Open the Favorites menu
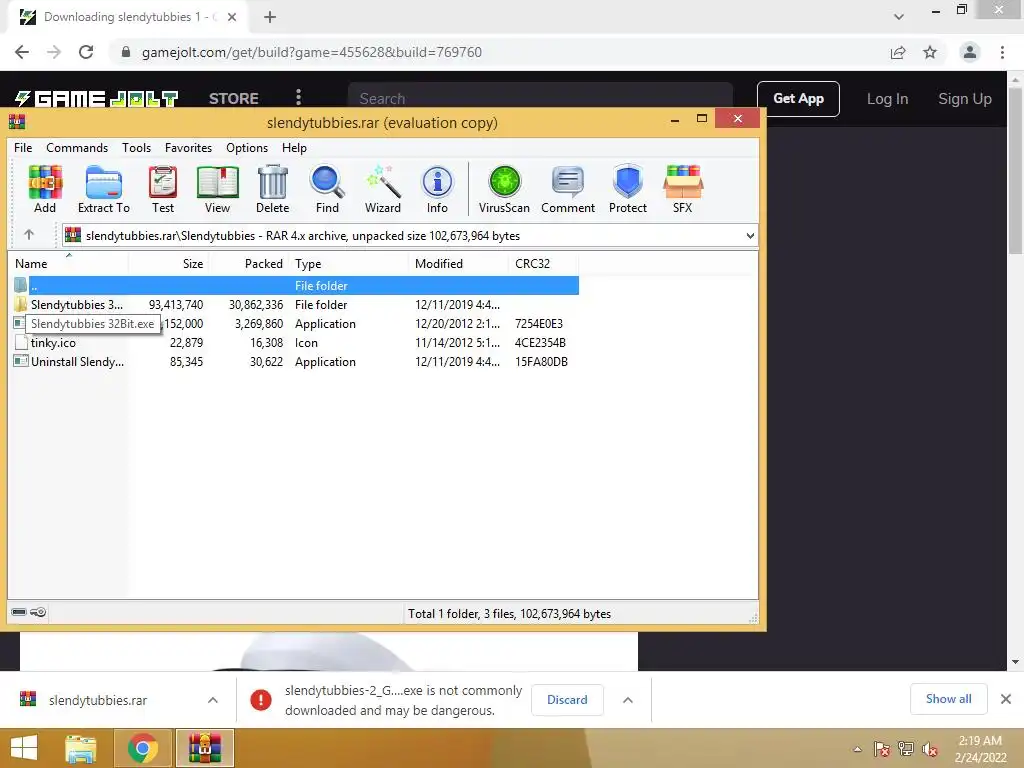 click(x=188, y=148)
